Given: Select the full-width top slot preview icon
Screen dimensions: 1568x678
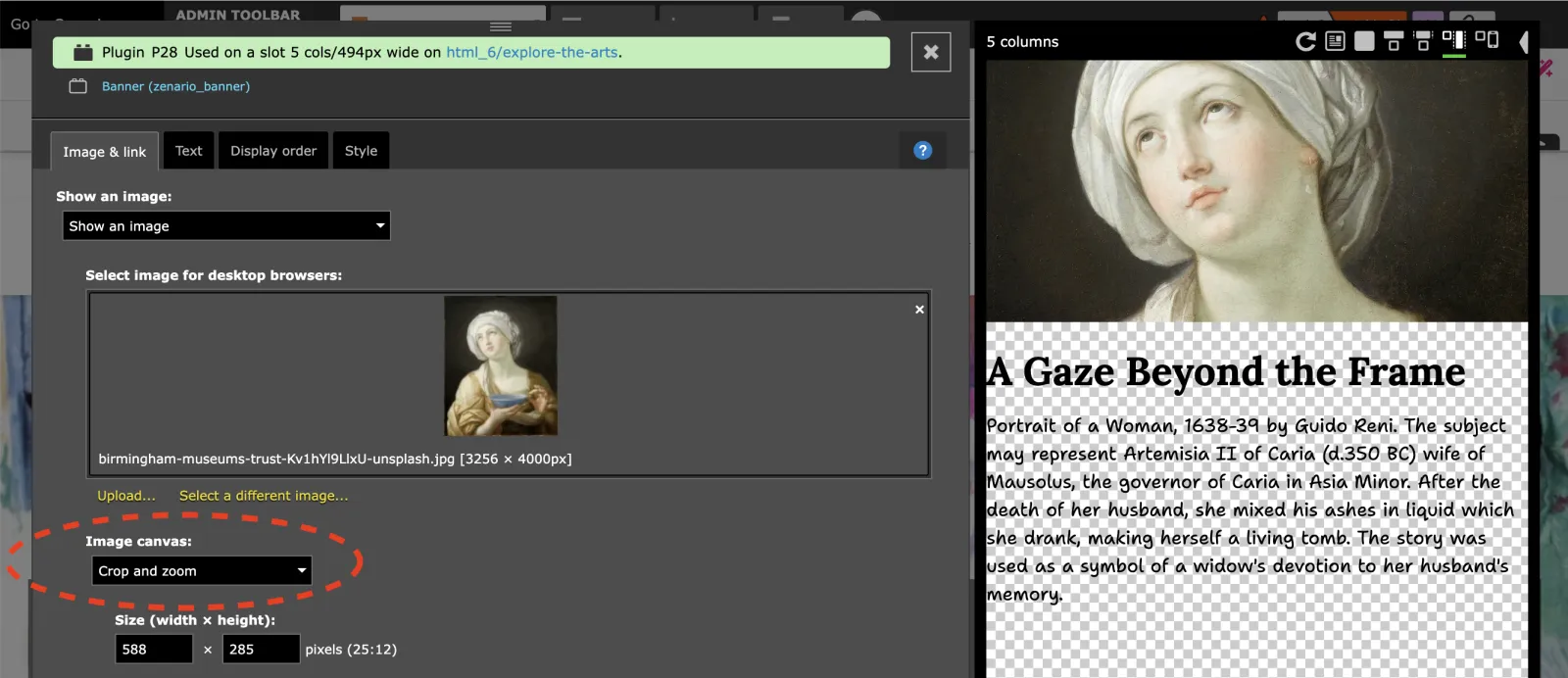Looking at the screenshot, I should point(1394,41).
